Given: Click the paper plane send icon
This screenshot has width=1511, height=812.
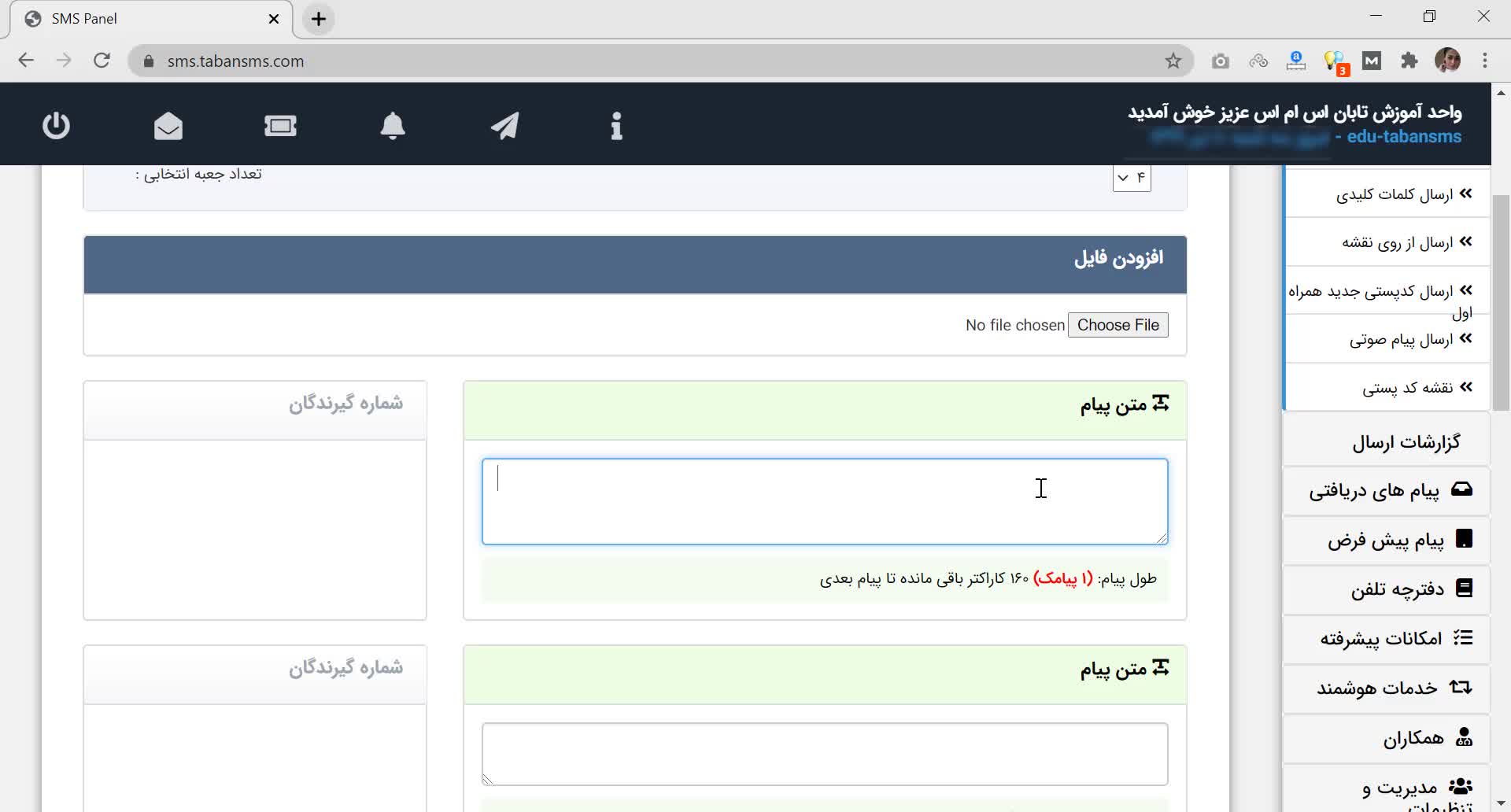Looking at the screenshot, I should (504, 126).
